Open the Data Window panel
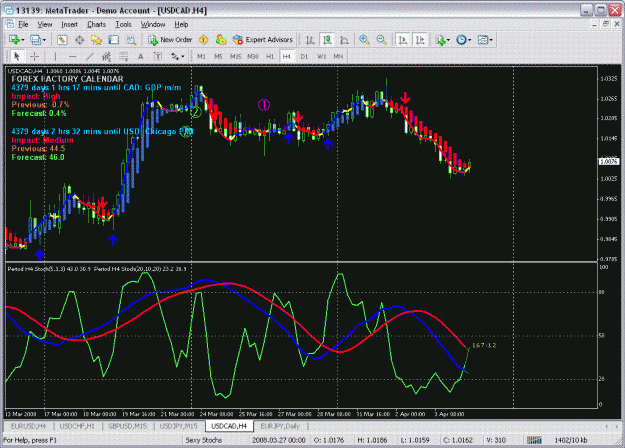 coord(79,39)
